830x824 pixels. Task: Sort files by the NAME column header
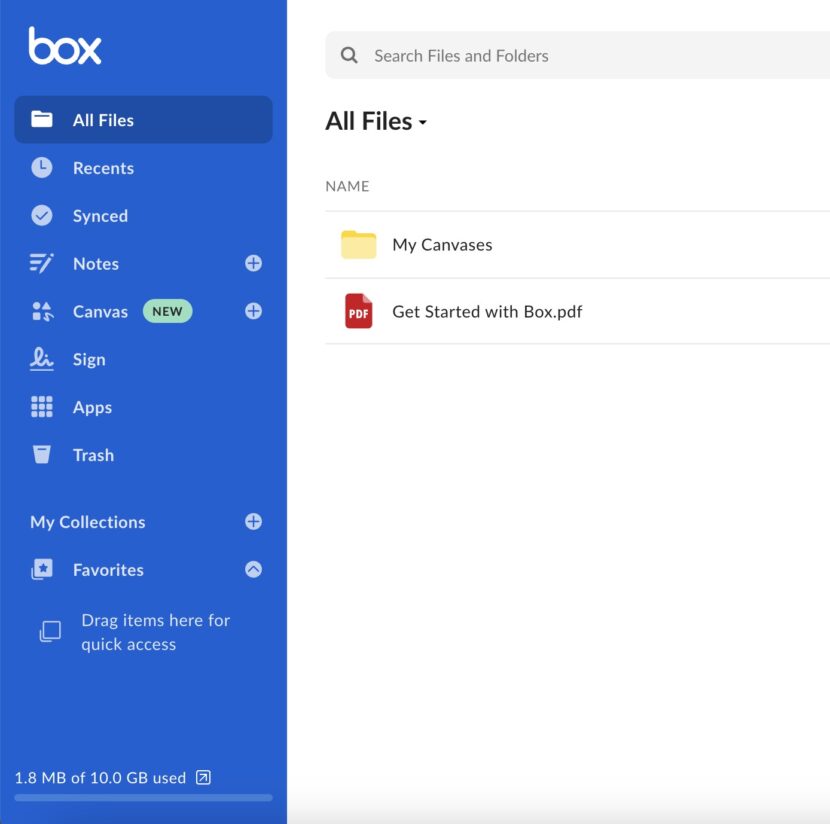(347, 186)
